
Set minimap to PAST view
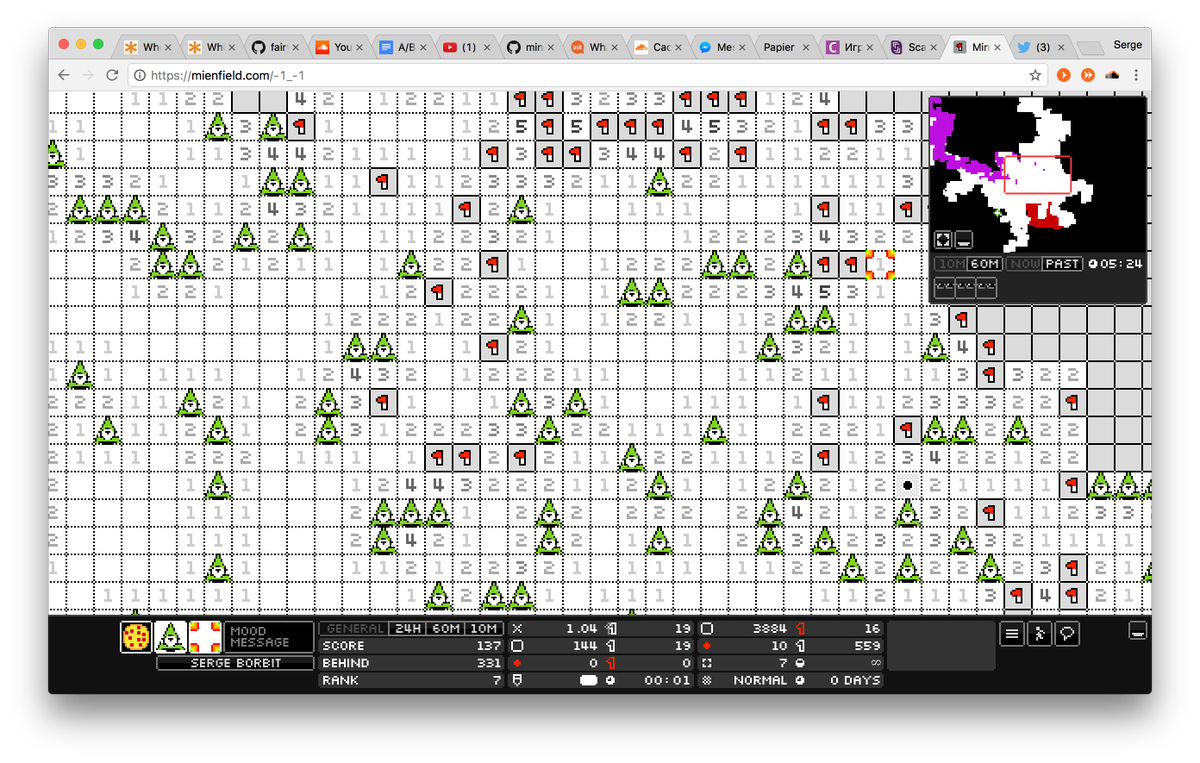click(x=1062, y=264)
